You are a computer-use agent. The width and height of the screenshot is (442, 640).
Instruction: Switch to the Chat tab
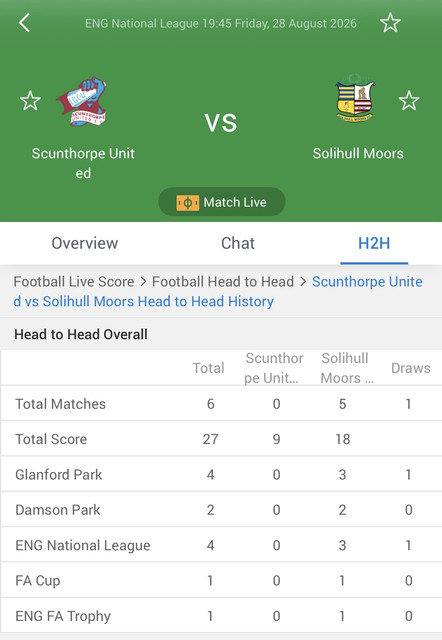238,243
